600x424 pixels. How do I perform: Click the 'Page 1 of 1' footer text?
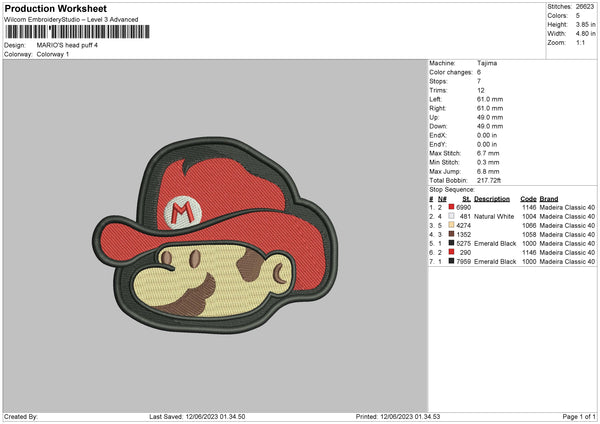pyautogui.click(x=579, y=416)
